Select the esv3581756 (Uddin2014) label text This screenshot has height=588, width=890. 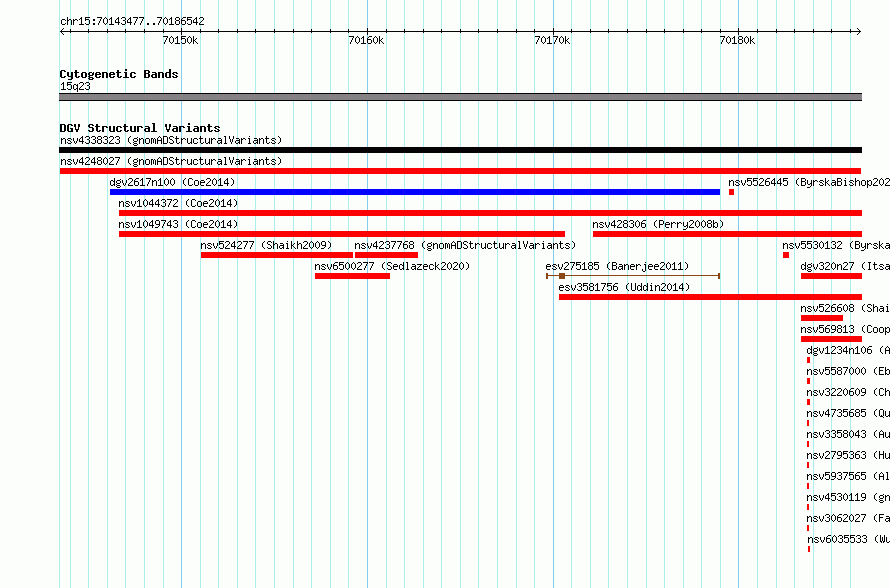click(x=624, y=287)
